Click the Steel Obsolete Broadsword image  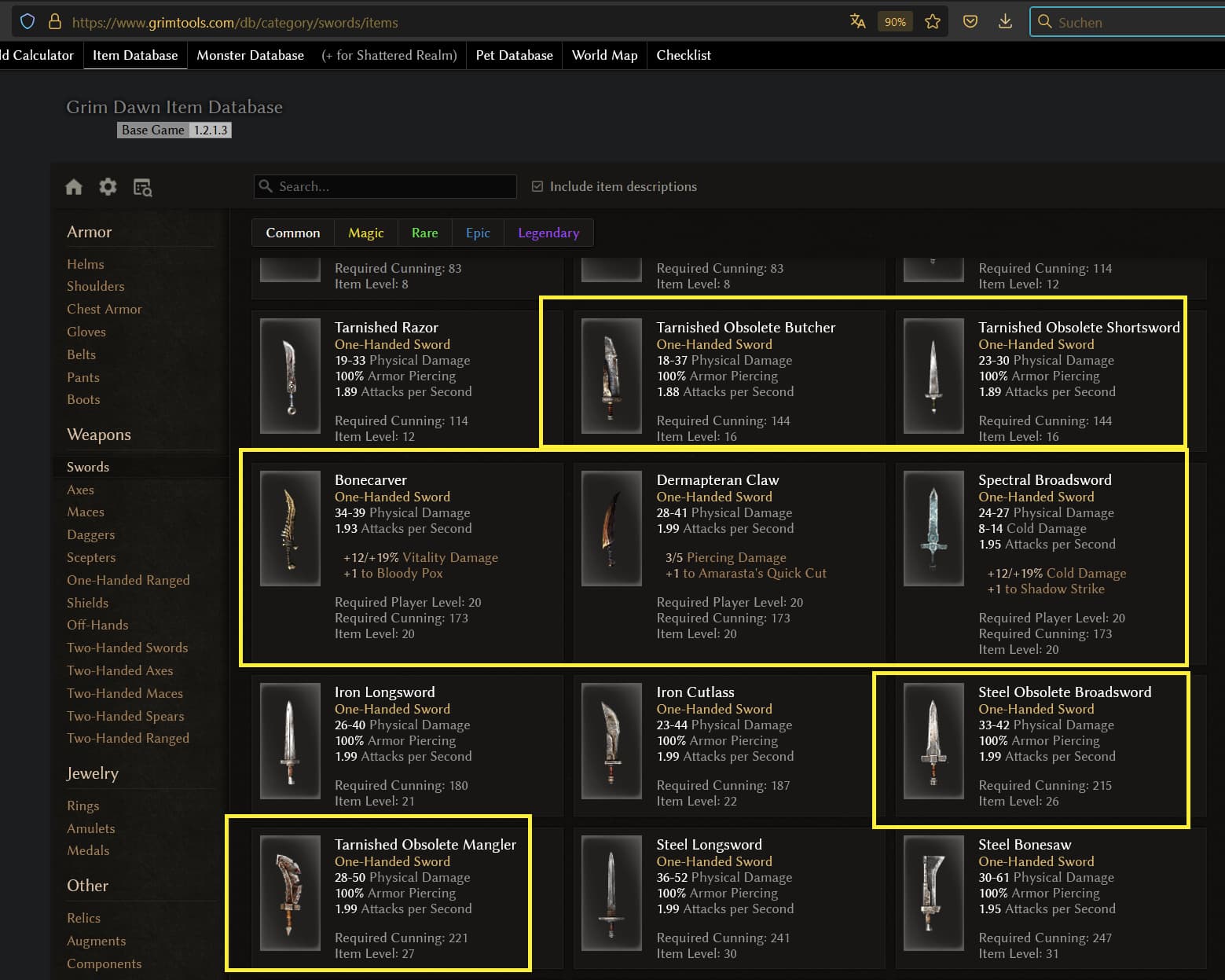point(933,740)
